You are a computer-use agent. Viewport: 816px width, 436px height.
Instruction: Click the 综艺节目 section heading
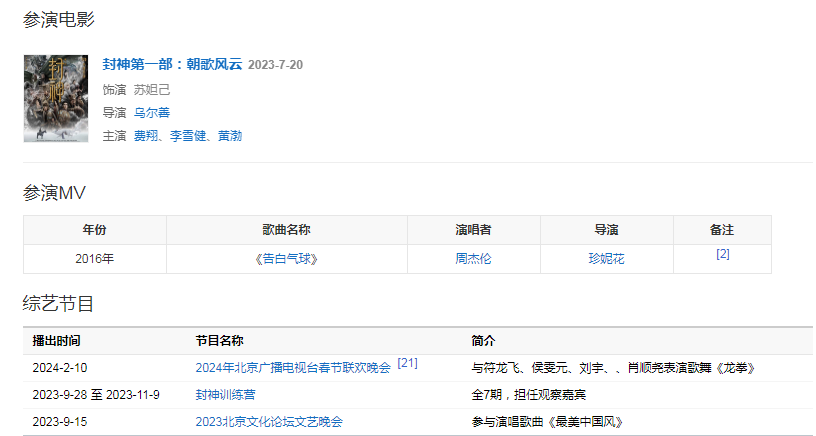click(59, 303)
